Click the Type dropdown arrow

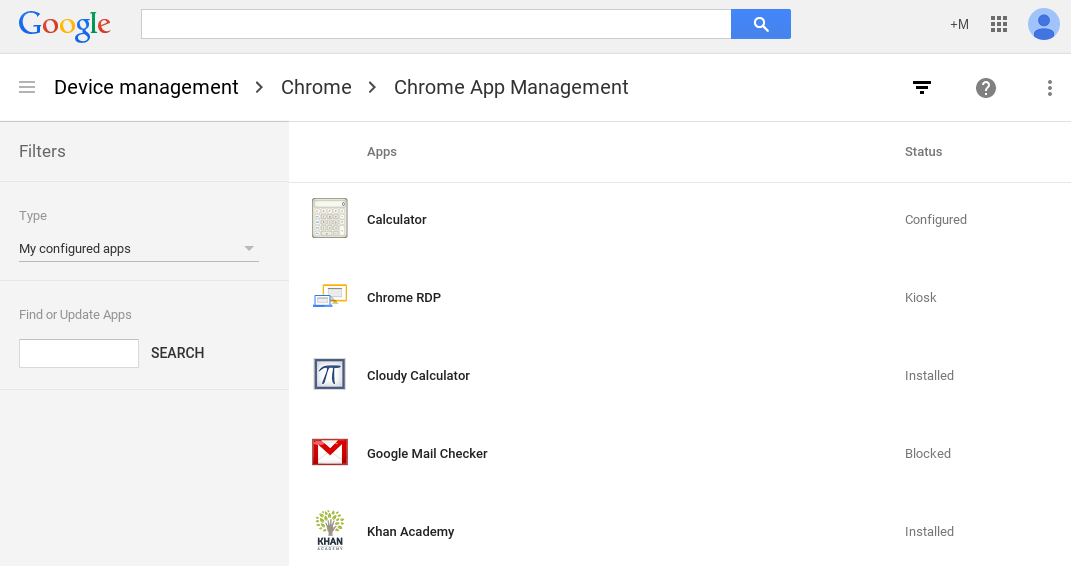click(249, 249)
